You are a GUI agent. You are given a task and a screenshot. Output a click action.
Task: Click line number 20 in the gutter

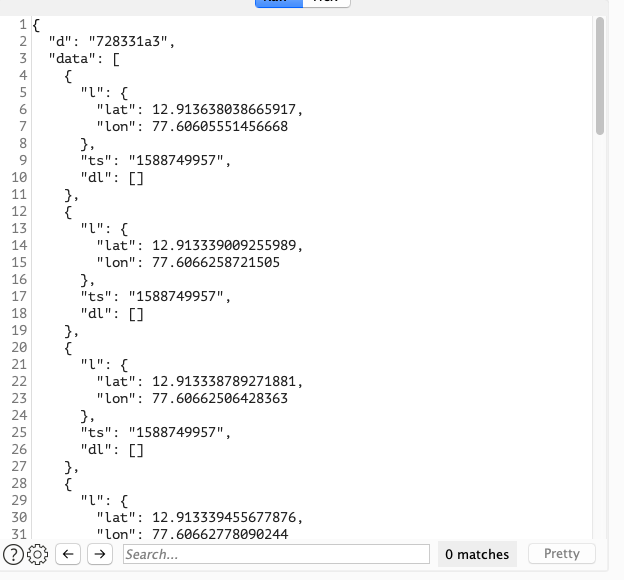coord(18,347)
